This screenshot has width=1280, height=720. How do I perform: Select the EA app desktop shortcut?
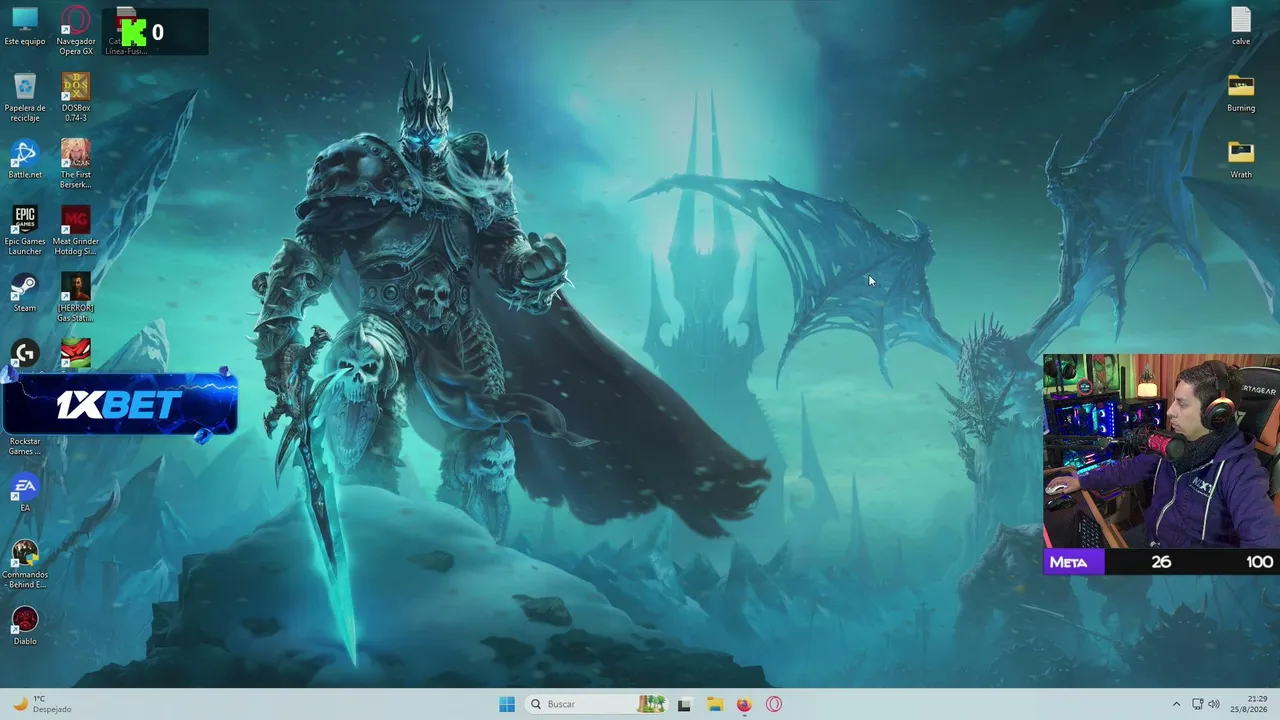point(25,493)
